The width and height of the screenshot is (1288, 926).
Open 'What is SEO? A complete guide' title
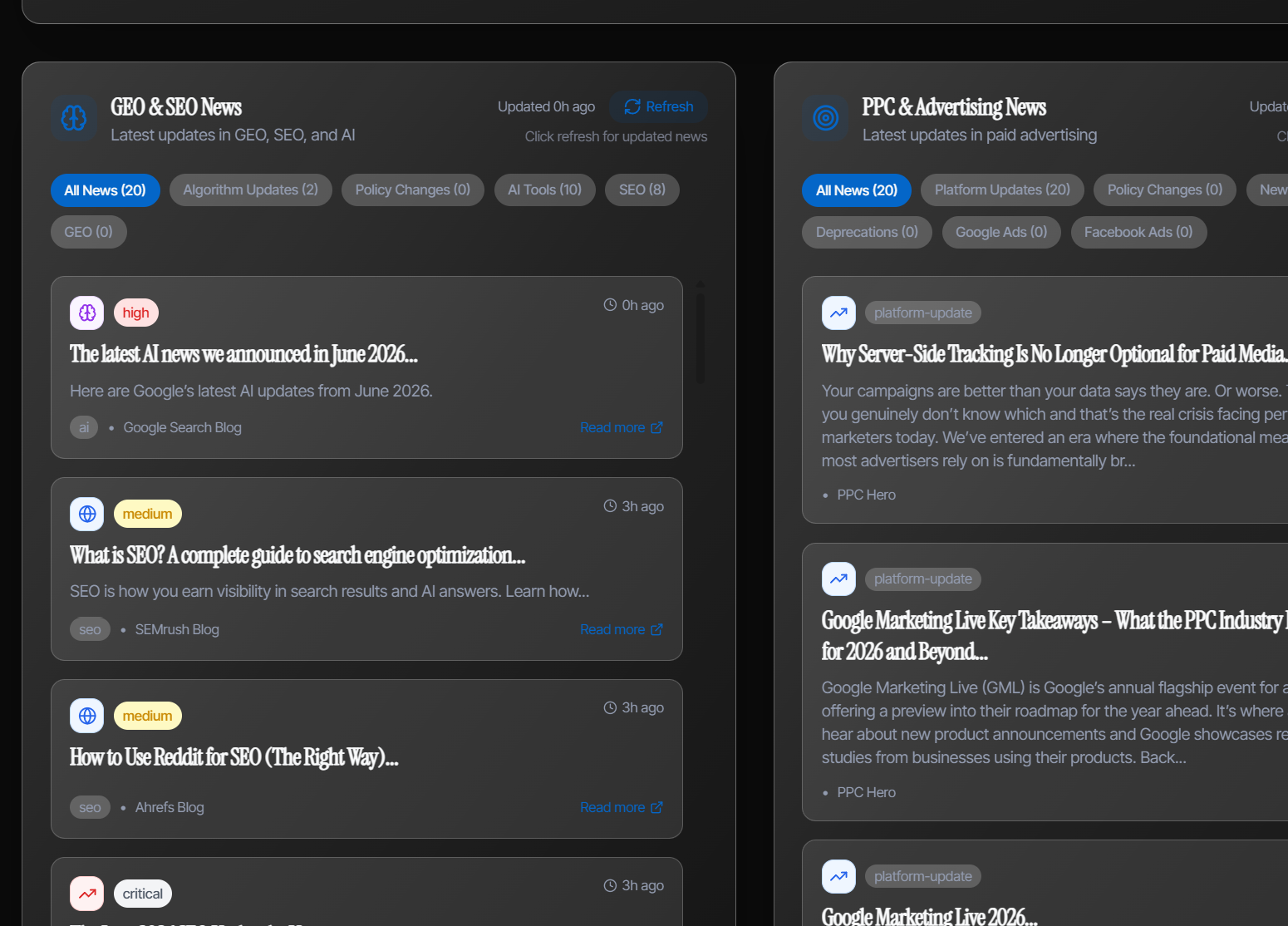pos(297,555)
